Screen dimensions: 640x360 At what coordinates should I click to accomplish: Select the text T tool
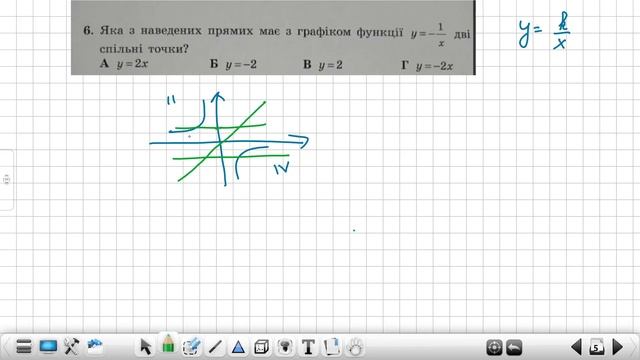coord(308,347)
